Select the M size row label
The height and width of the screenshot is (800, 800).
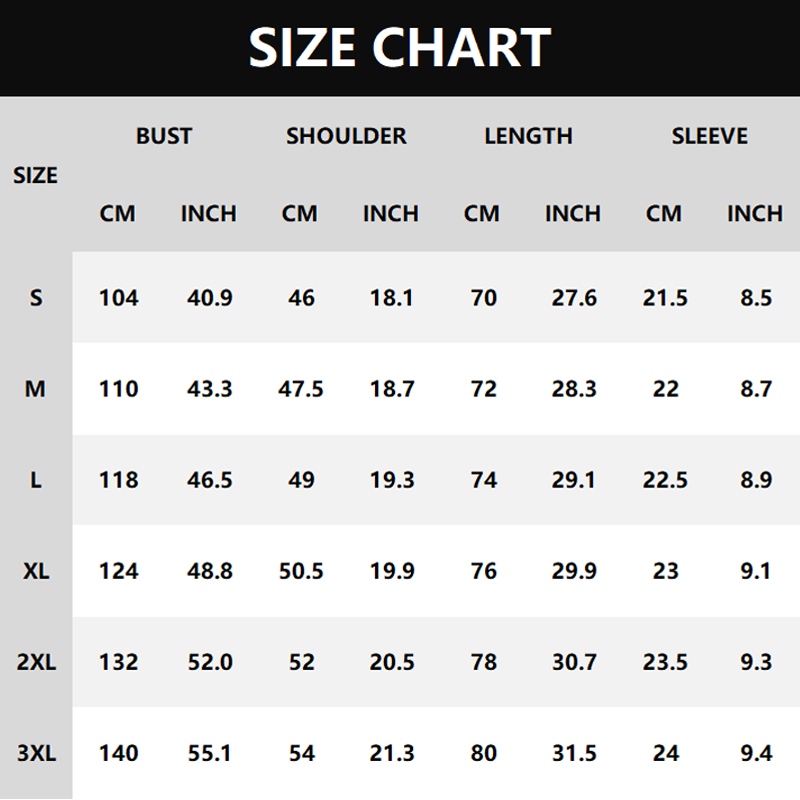[35, 389]
